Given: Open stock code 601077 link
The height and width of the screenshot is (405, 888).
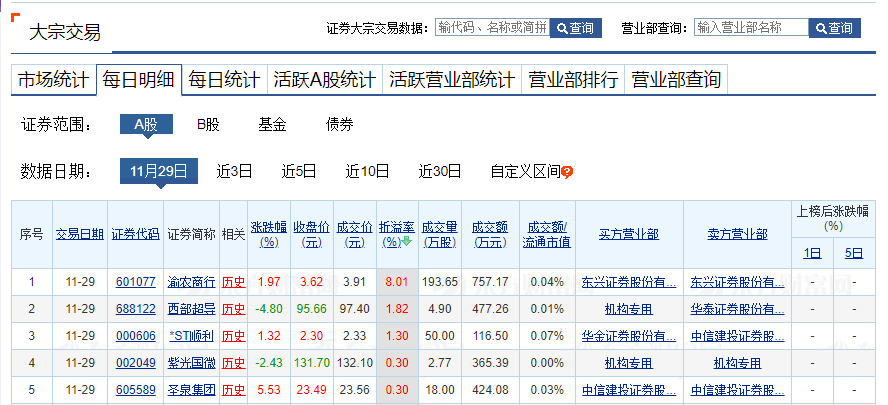Looking at the screenshot, I should coord(135,282).
